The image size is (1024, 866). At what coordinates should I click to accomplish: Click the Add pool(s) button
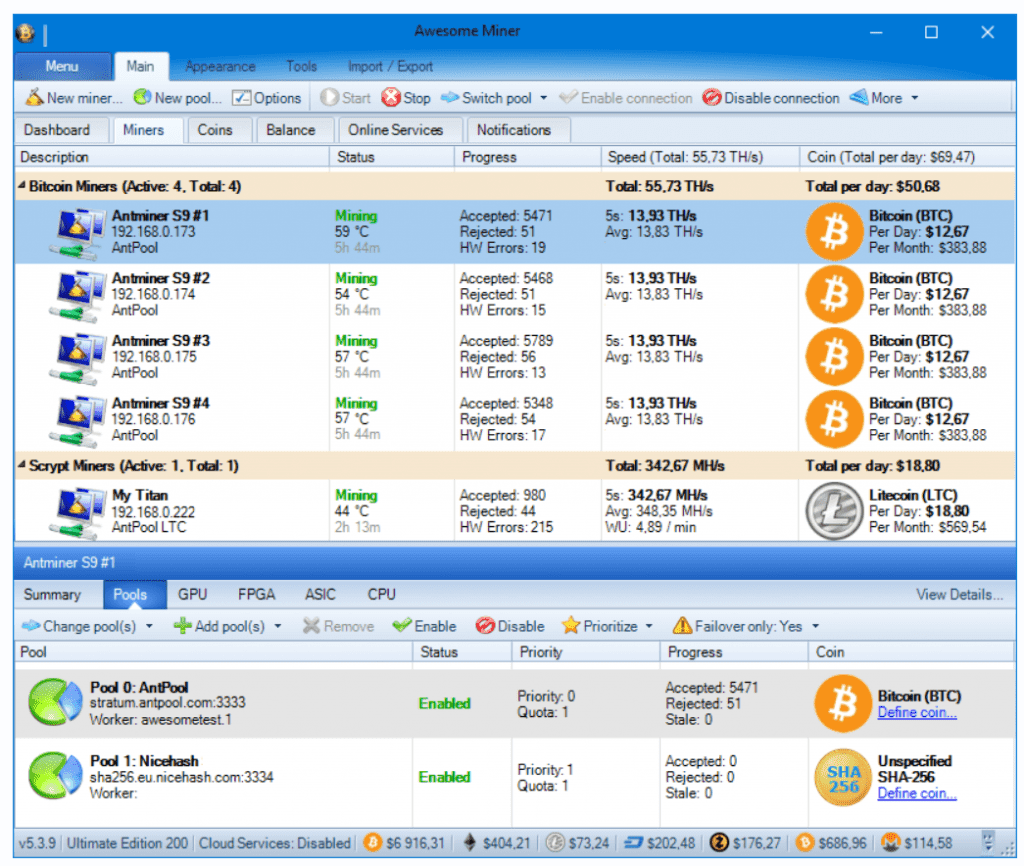[x=219, y=626]
